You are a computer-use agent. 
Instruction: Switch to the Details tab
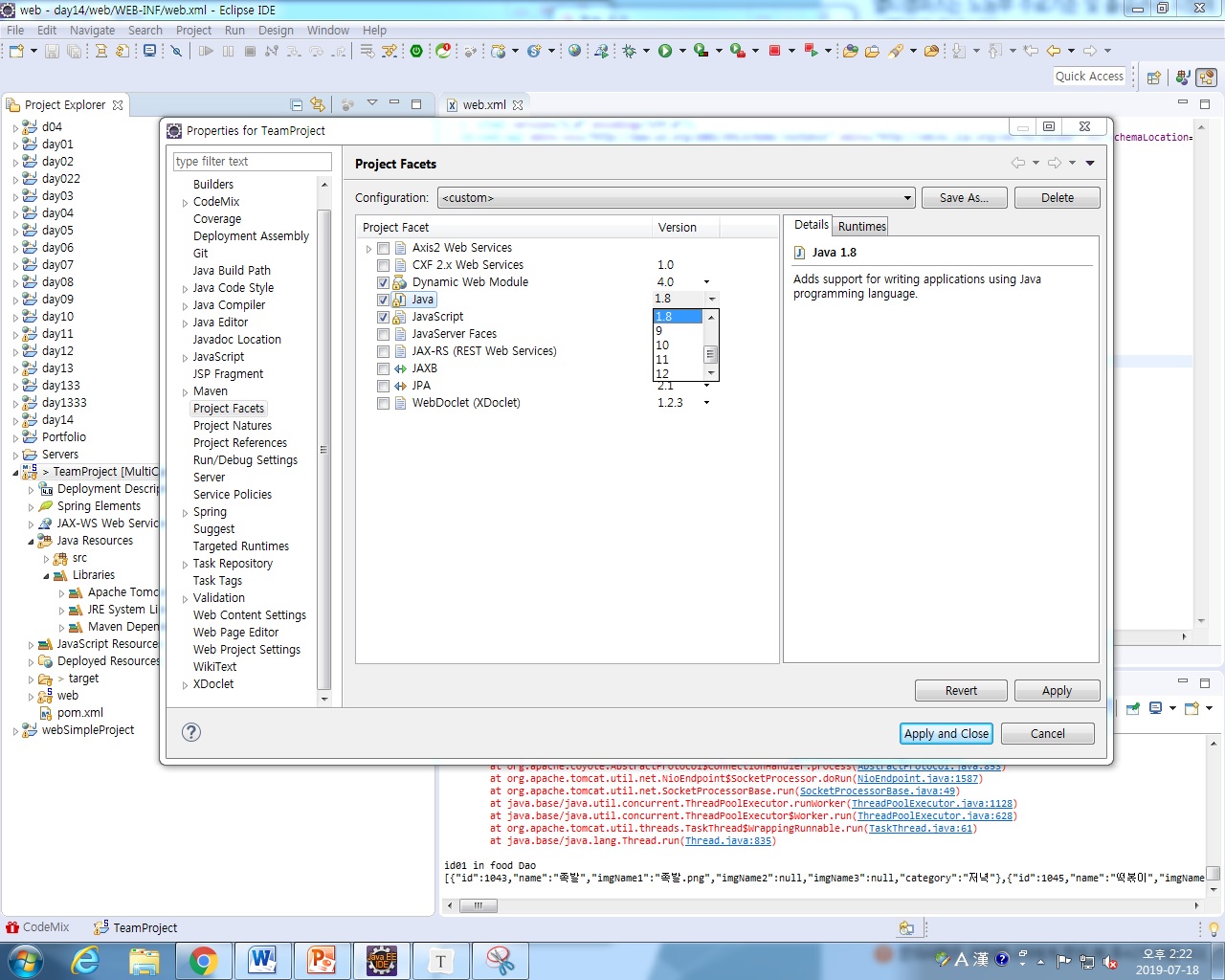[811, 225]
